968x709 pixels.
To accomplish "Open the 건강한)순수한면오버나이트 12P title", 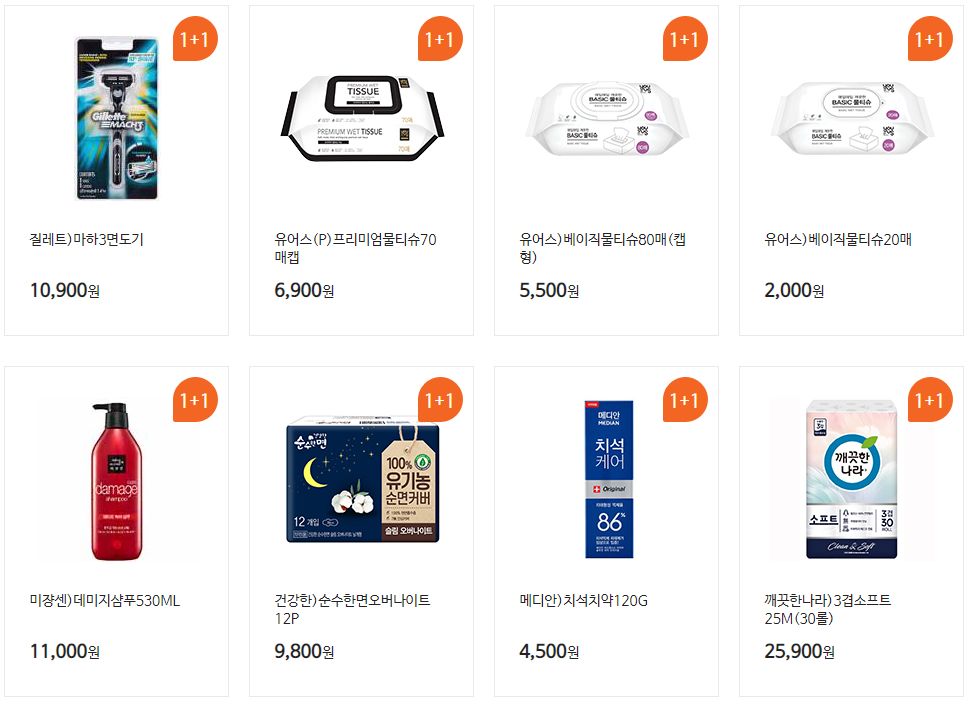I will click(353, 609).
